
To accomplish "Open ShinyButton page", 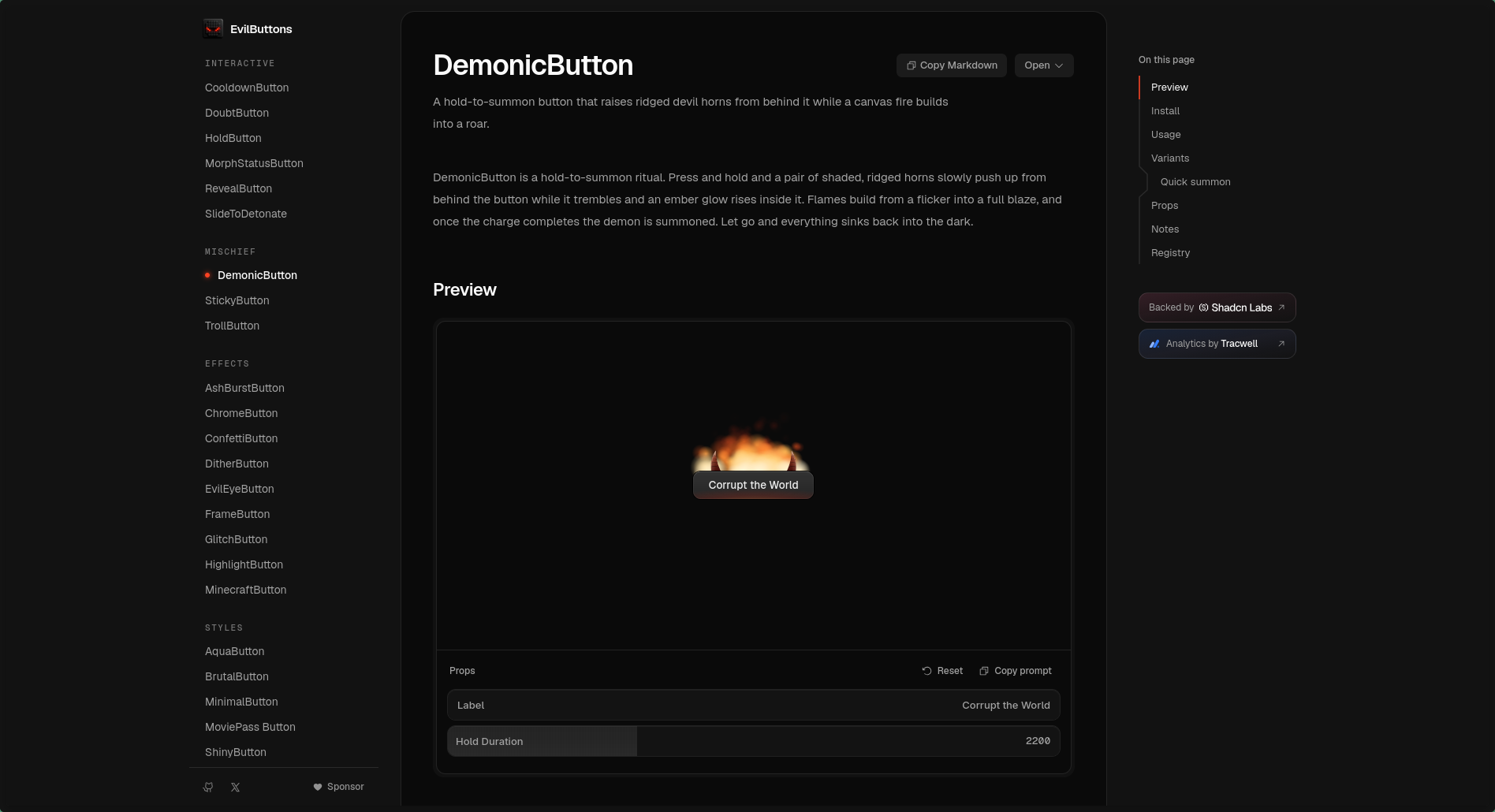I will click(x=235, y=752).
